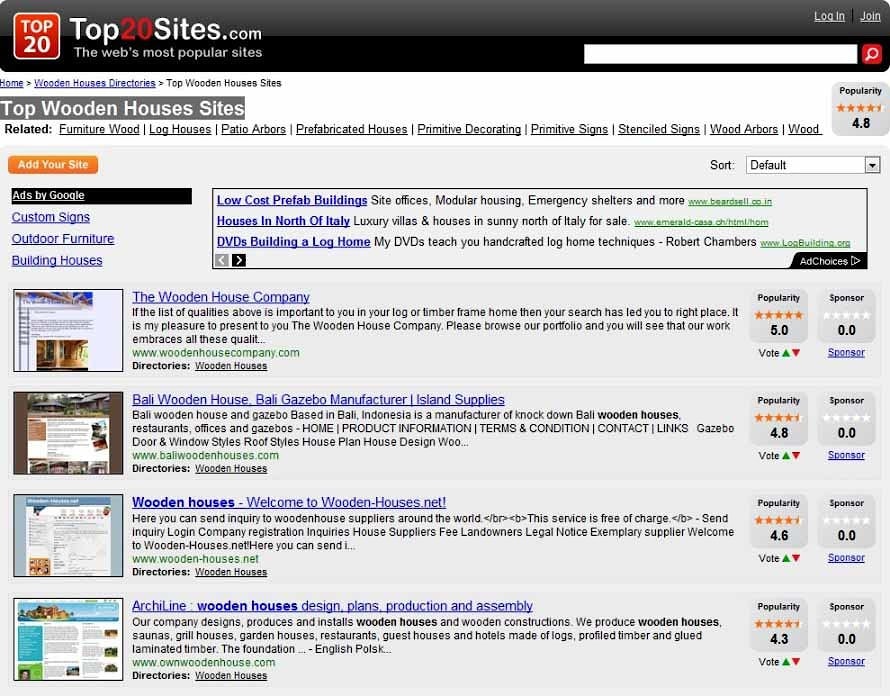This screenshot has width=890, height=696.
Task: Open ArchiLine wooden houses design link
Action: coord(332,606)
